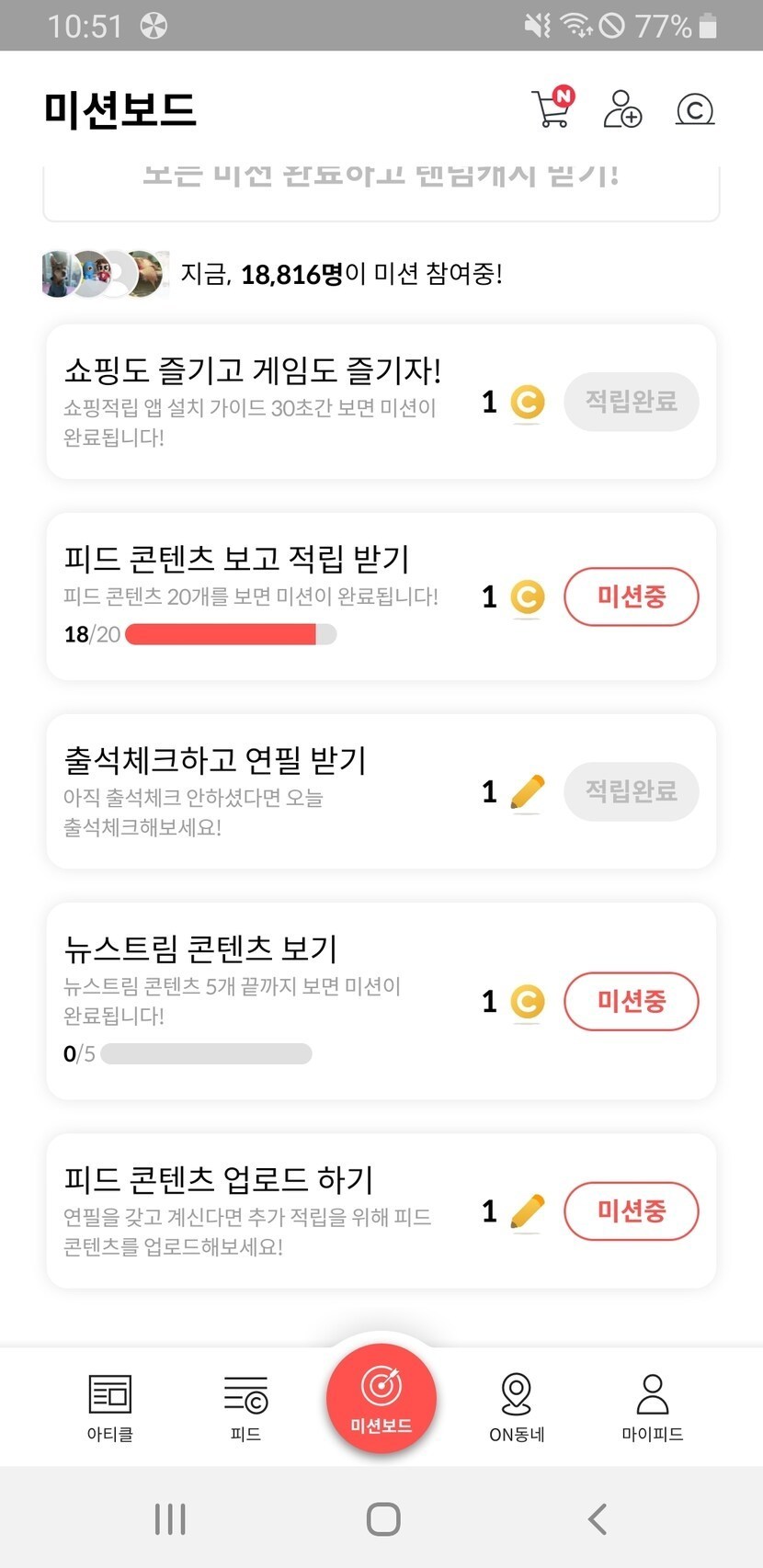Tap the participant avatars thumbnail group

pos(105,274)
